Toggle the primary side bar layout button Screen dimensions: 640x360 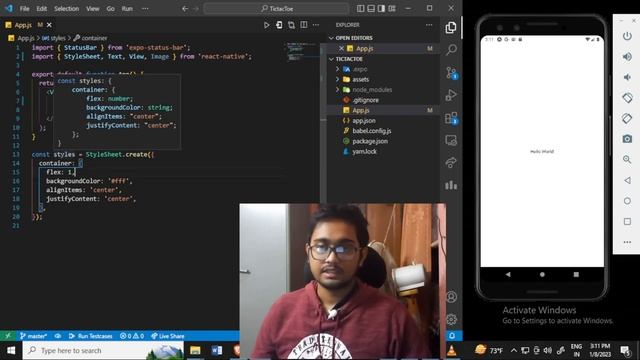click(x=360, y=8)
